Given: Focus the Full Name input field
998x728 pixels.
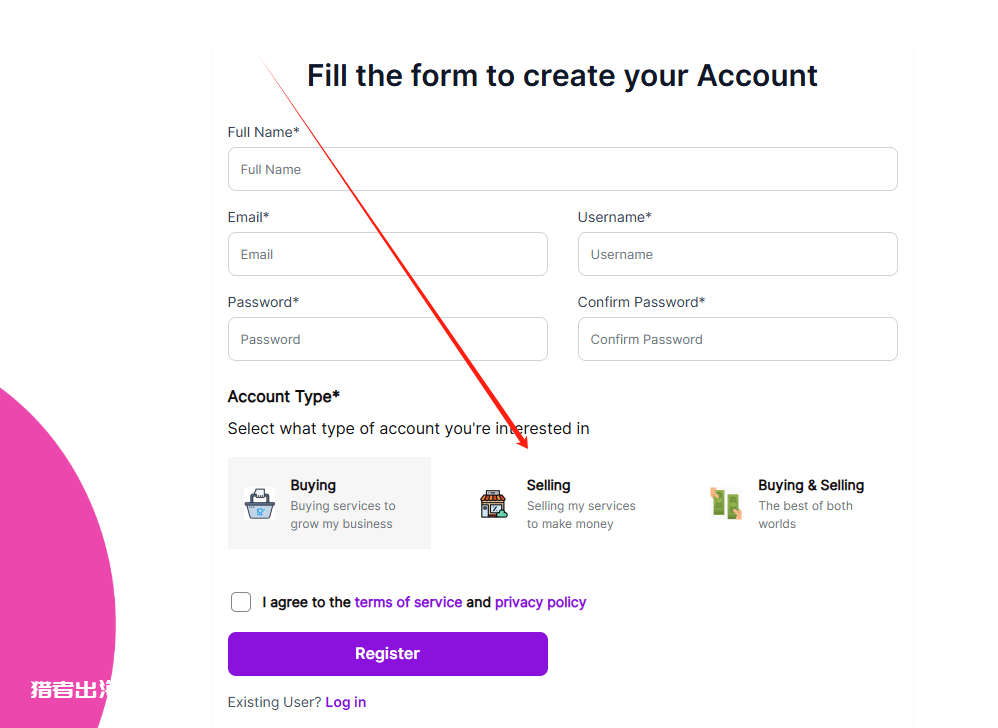Looking at the screenshot, I should pos(563,169).
